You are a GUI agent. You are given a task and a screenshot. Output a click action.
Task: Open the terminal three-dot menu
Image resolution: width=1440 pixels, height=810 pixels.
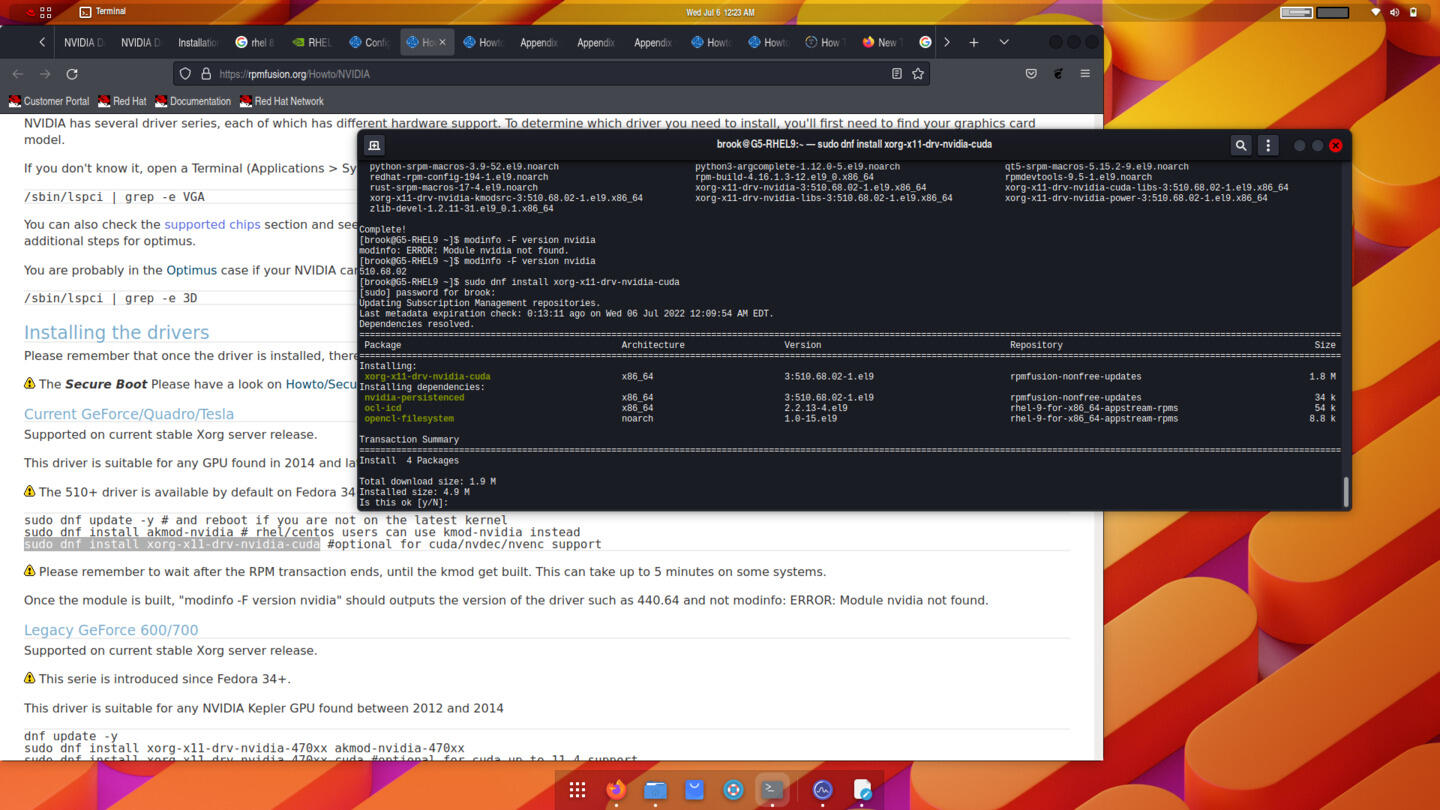pos(1268,145)
